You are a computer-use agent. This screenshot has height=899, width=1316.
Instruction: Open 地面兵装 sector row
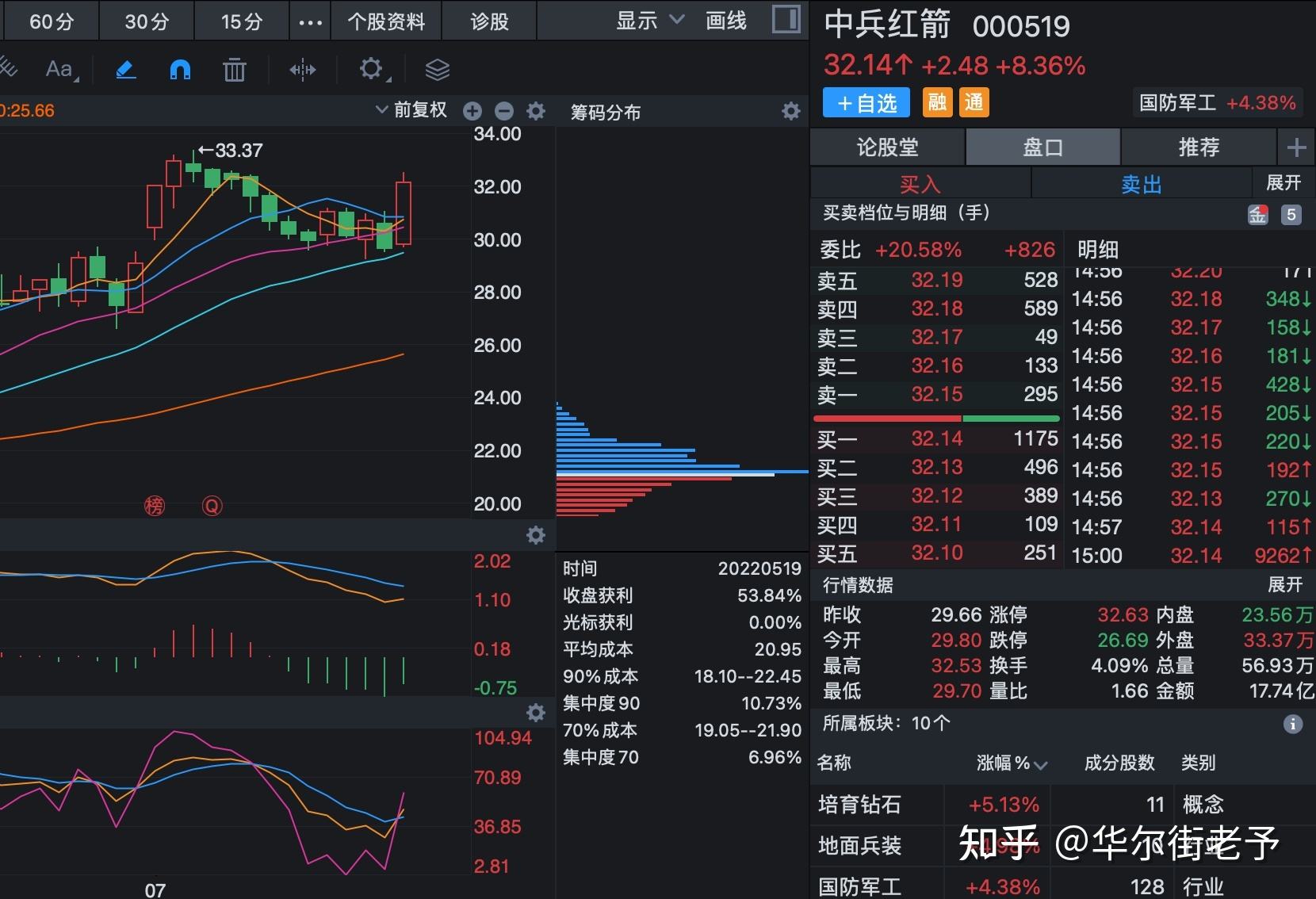point(1062,846)
